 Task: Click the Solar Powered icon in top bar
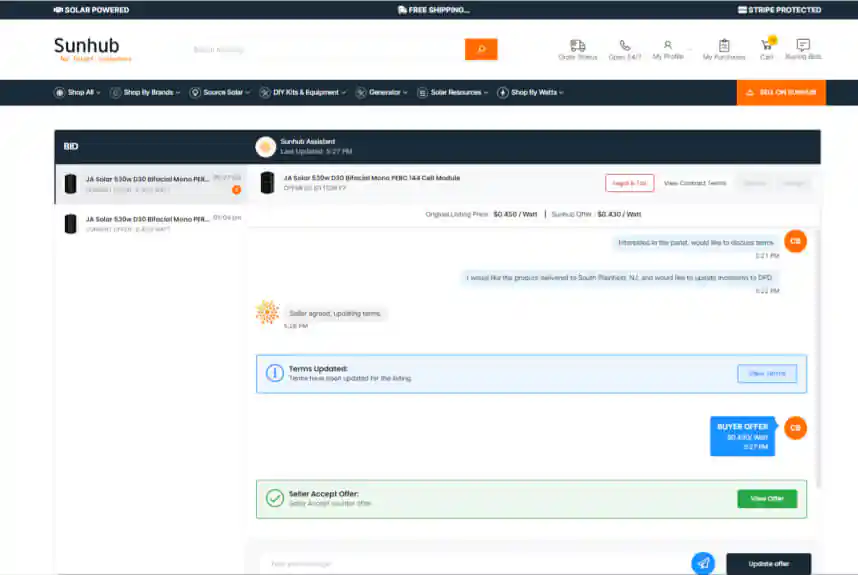58,10
